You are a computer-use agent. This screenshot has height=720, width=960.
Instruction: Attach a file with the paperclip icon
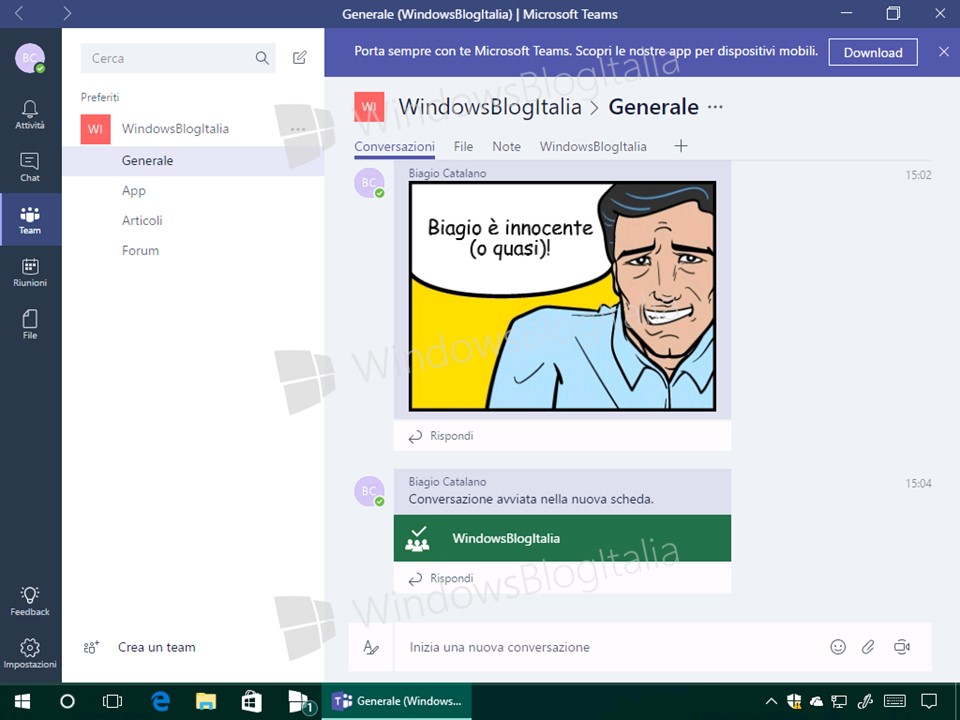868,647
